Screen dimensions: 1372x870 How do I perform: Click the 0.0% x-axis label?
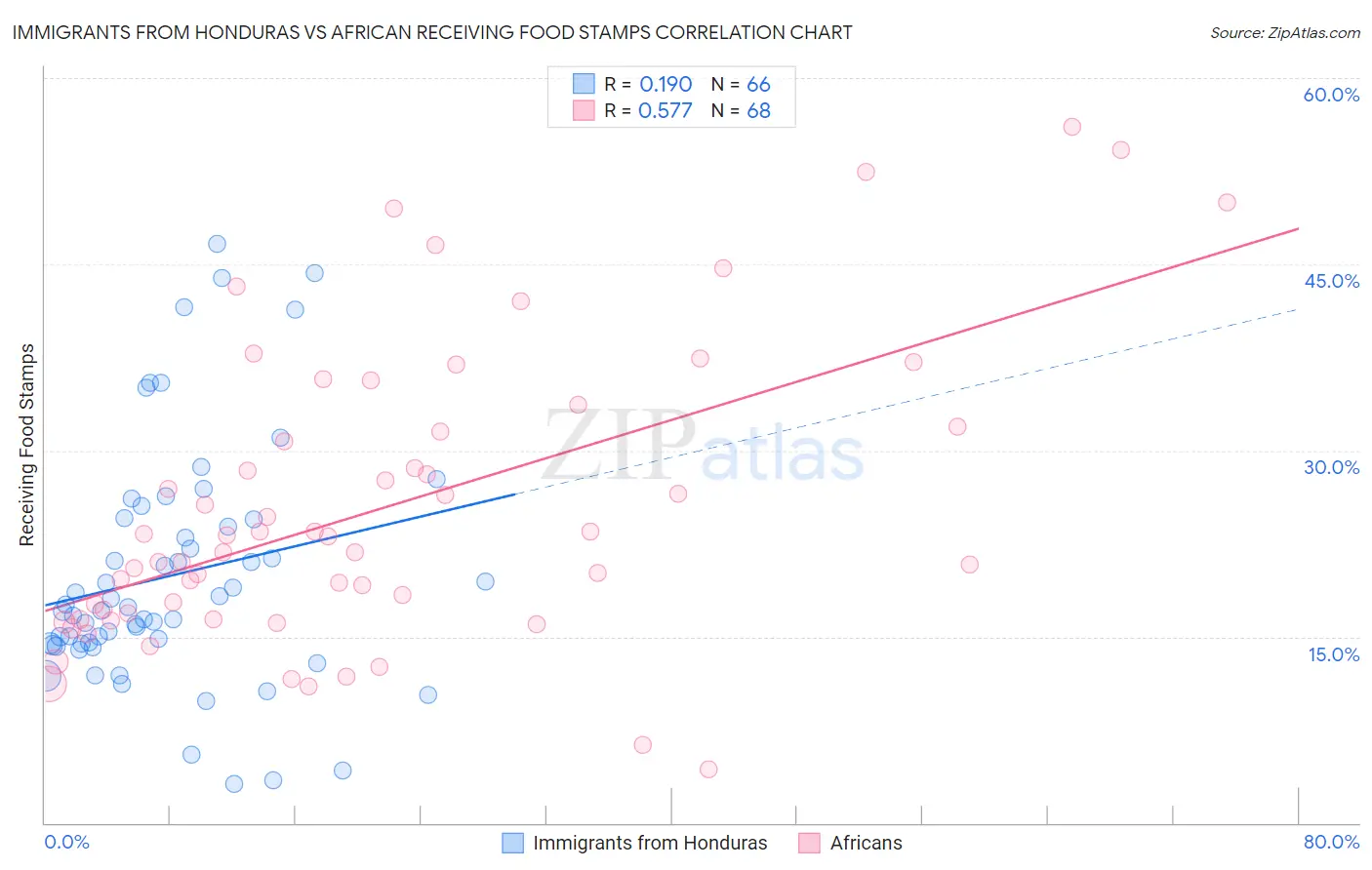(x=67, y=842)
